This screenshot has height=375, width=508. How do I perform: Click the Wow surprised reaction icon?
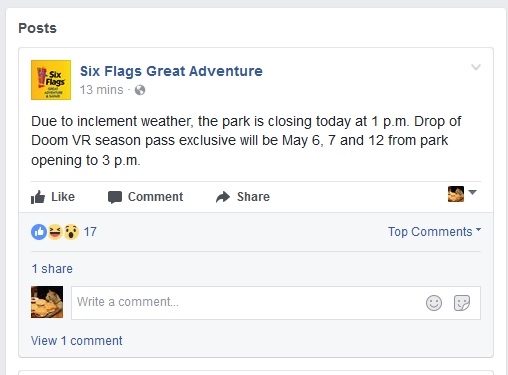point(71,232)
